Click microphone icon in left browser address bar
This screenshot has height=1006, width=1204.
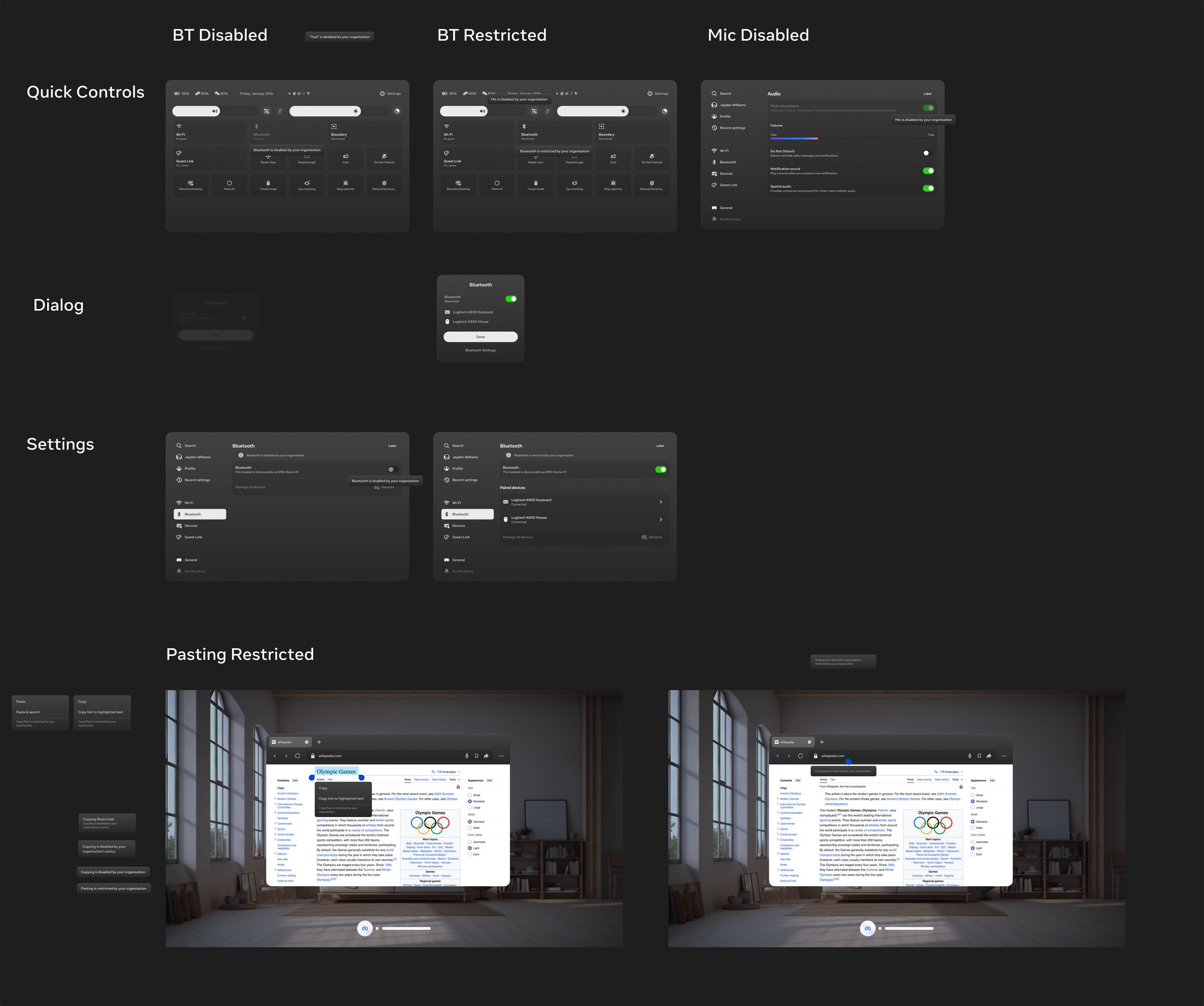[x=467, y=756]
